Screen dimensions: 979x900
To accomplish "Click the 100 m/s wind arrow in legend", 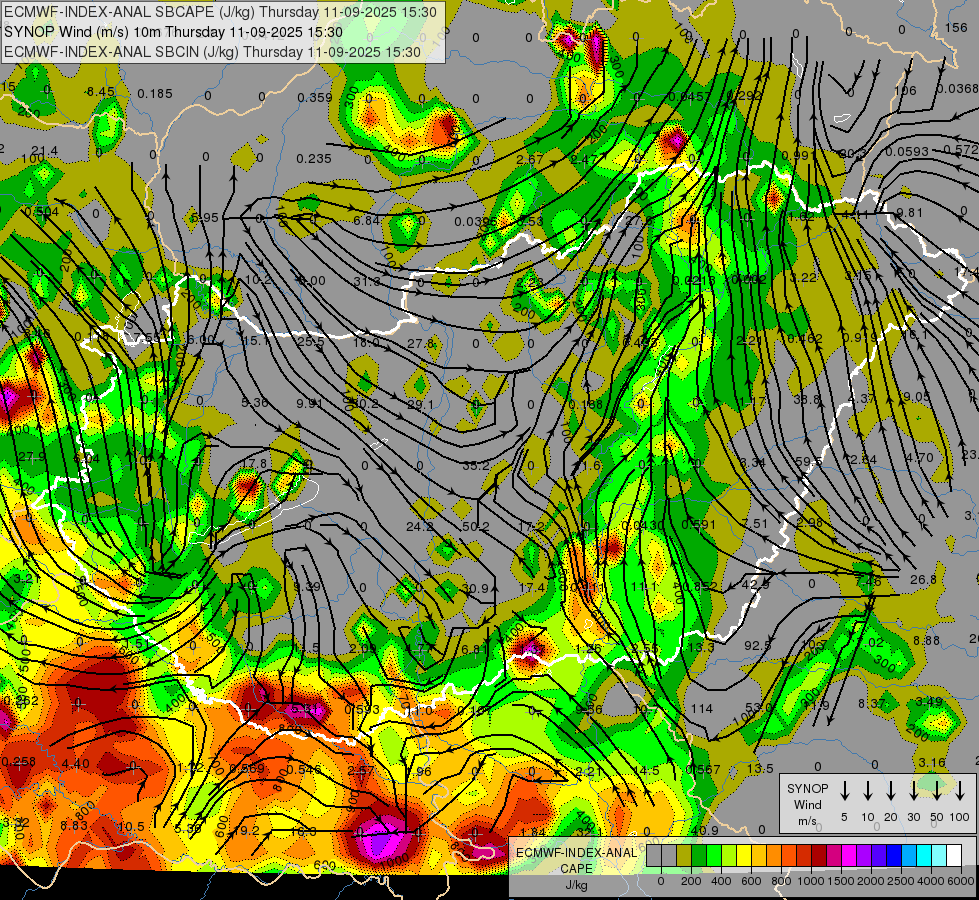I will [x=960, y=790].
